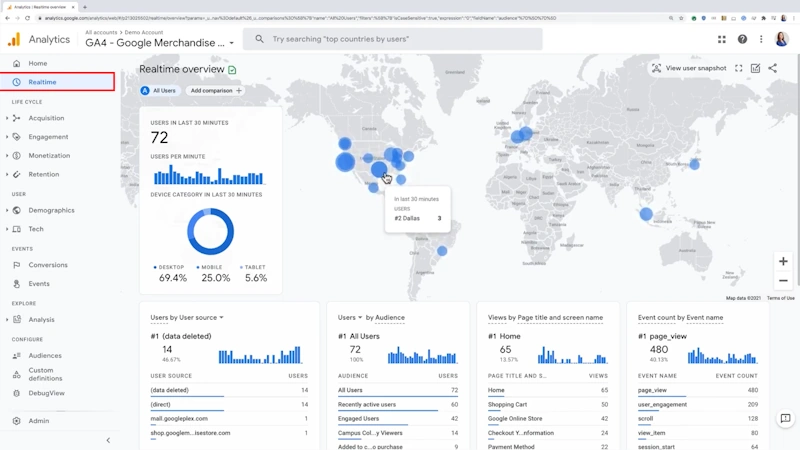Viewport: 800px width, 450px height.
Task: Expand the Demographics section arrow
Action: pos(7,210)
